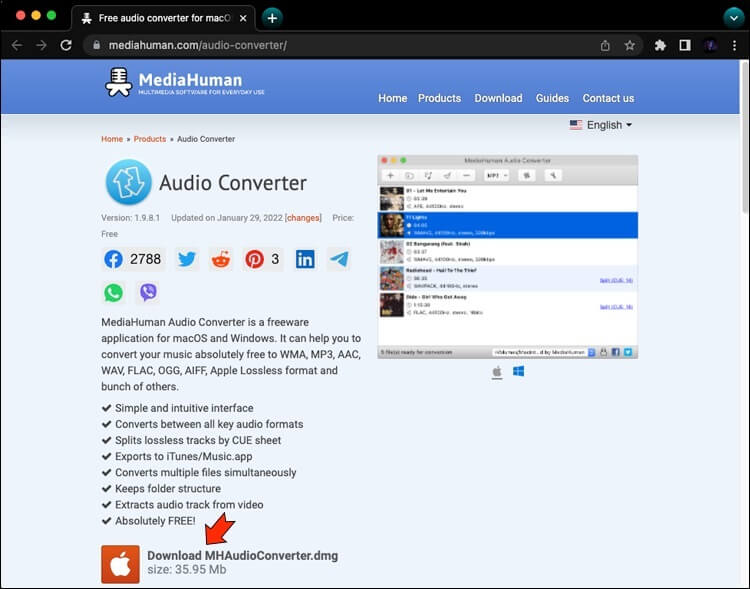Open Home in the site navigation
The image size is (750, 589).
393,98
